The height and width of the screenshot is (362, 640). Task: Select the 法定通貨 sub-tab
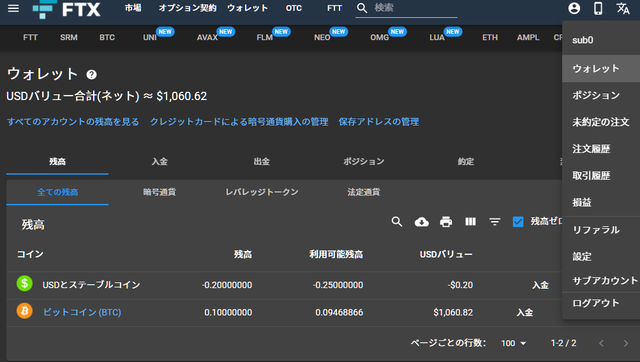click(363, 192)
